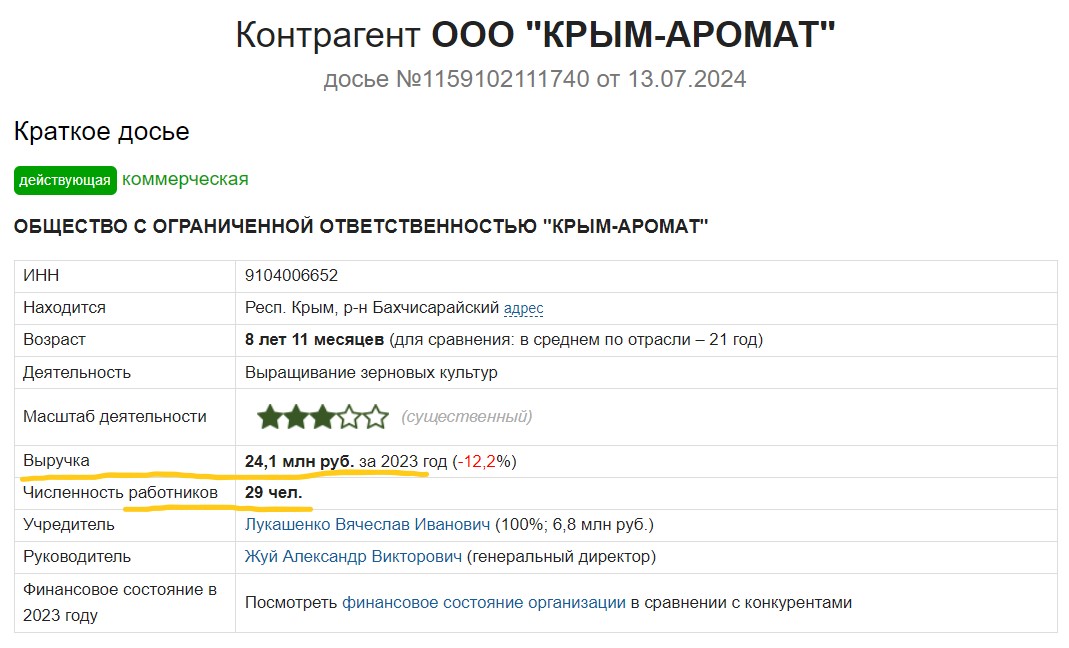This screenshot has height=648, width=1069.
Task: Click the "Краткое досье" section heading
Action: (x=102, y=131)
